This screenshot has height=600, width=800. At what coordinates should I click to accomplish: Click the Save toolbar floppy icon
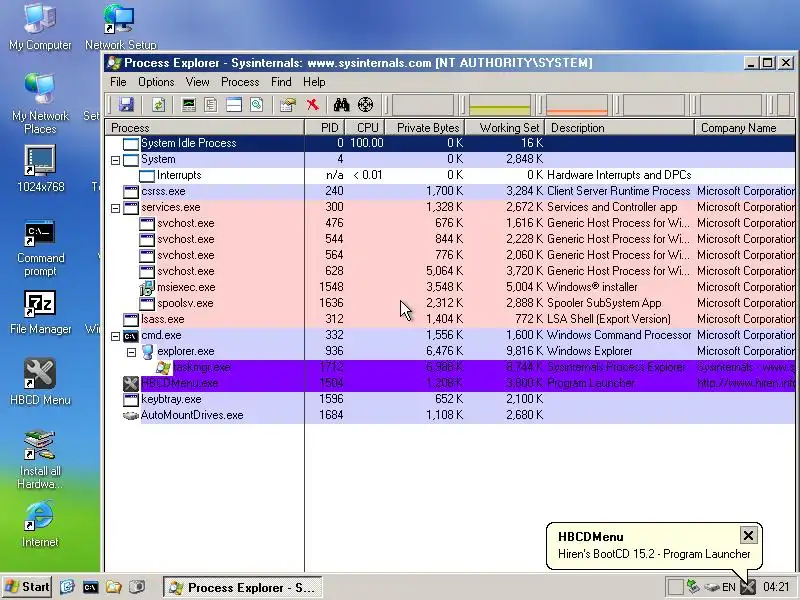126,105
